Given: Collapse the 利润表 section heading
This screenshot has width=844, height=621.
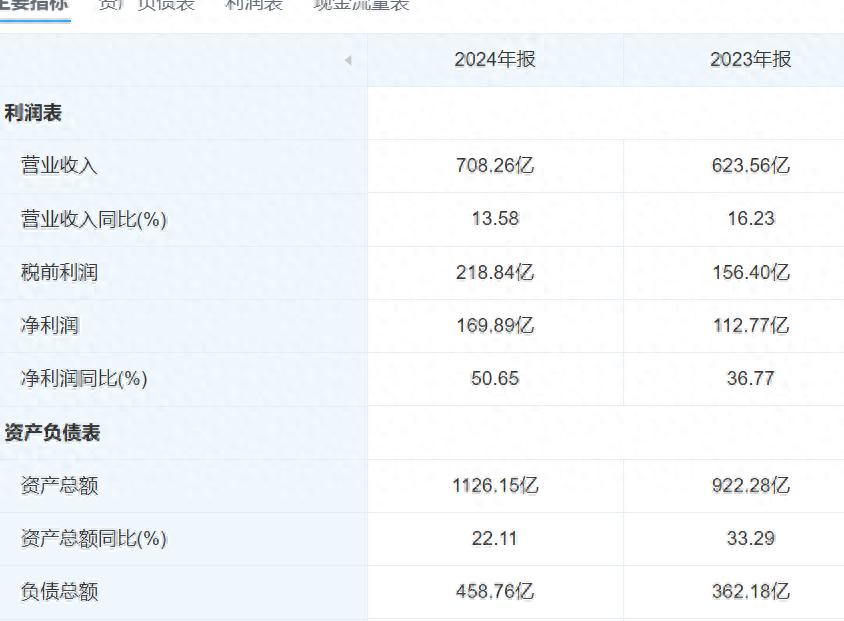Looking at the screenshot, I should [x=33, y=113].
